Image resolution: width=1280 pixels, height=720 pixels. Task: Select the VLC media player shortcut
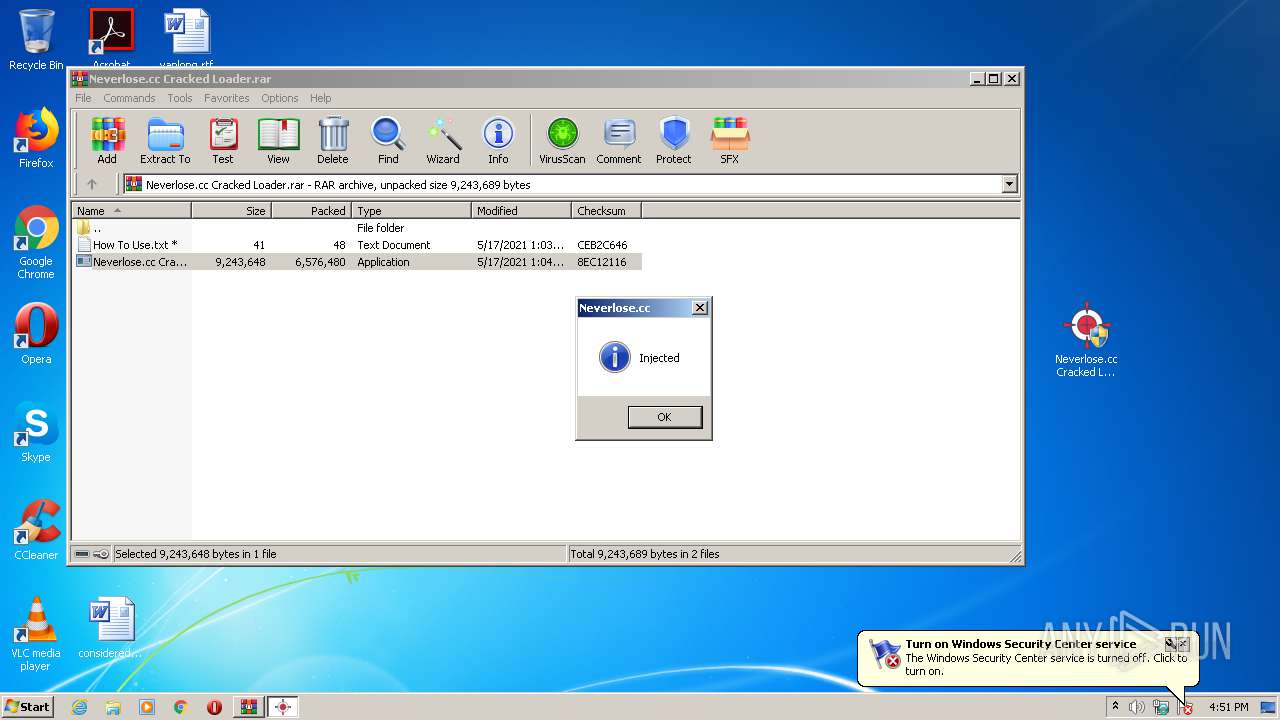point(36,634)
